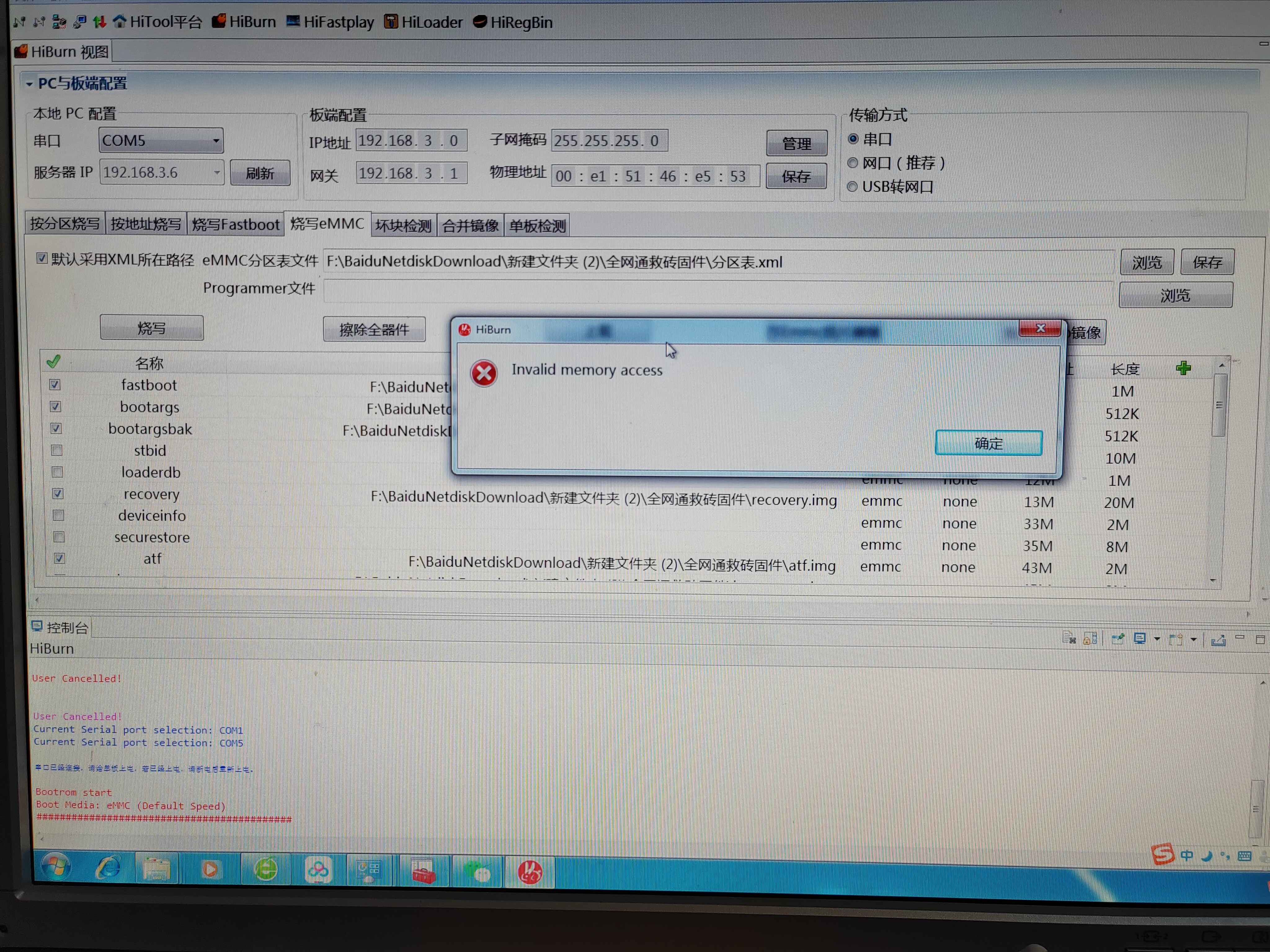This screenshot has width=1270, height=952.
Task: Check the stbid partition checkbox
Action: pyautogui.click(x=56, y=451)
